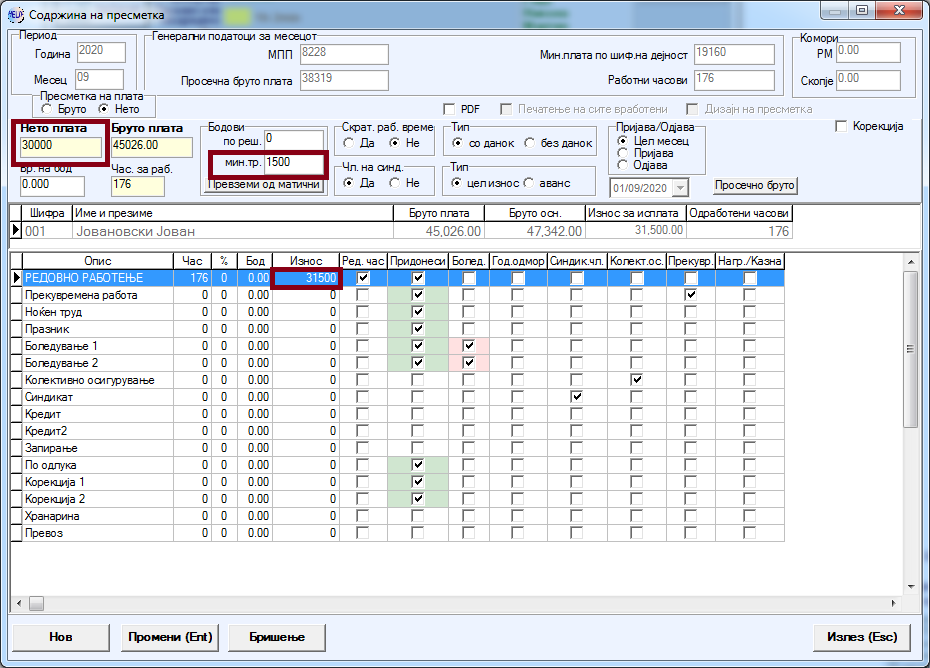
Task: Select the со данок option
Action: point(457,143)
